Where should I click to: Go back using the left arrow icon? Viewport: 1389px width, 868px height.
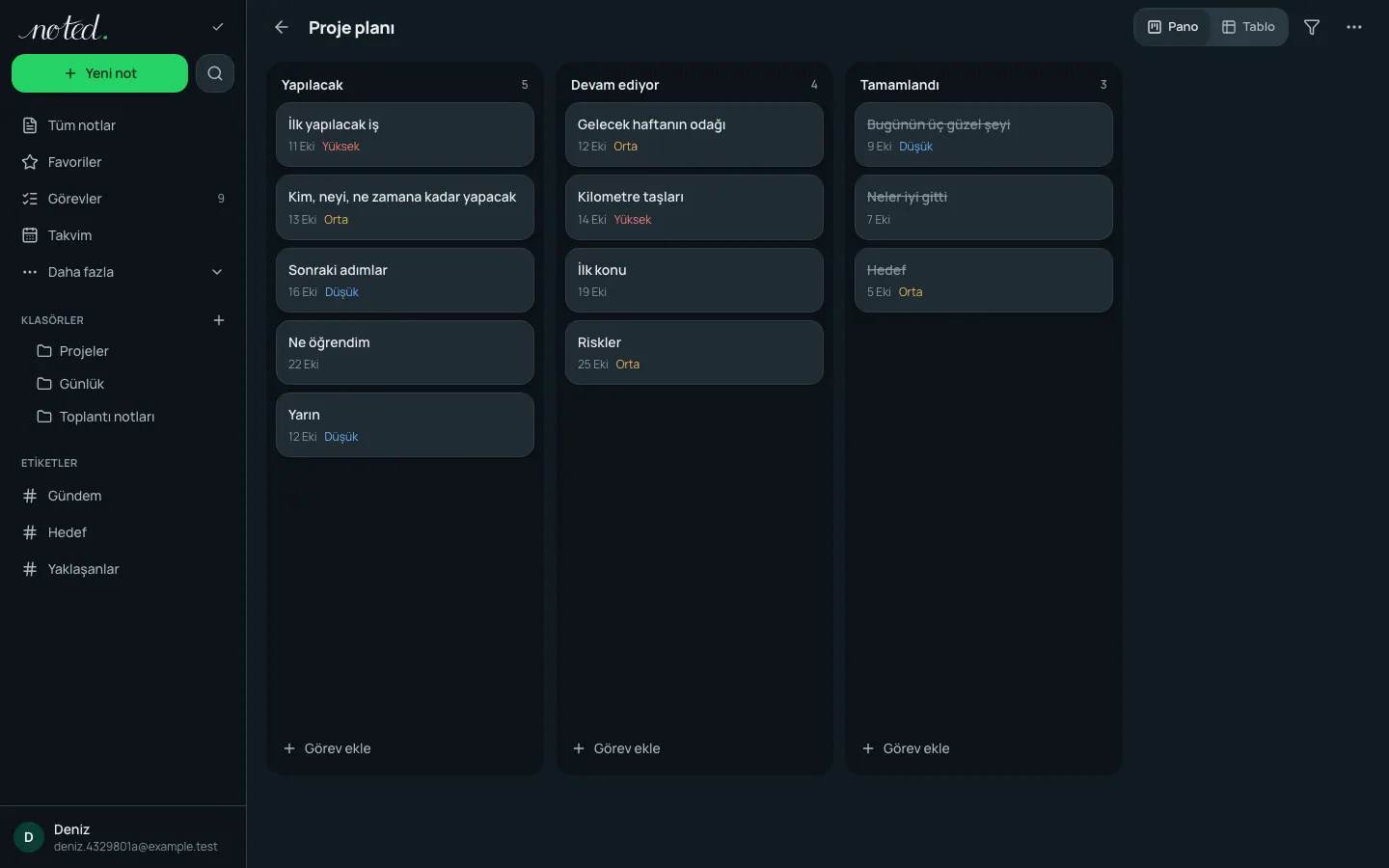281,27
